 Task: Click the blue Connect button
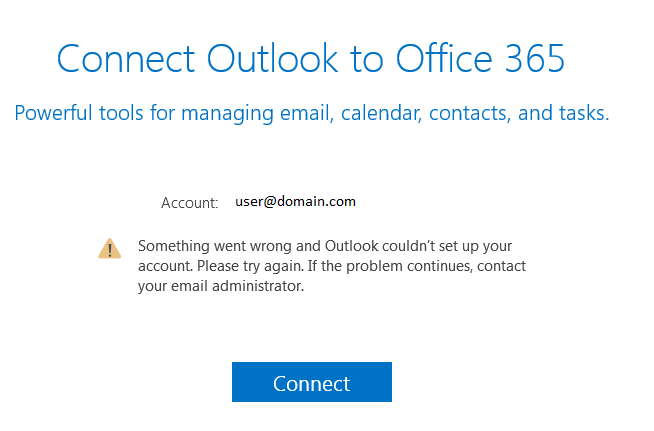tap(312, 382)
